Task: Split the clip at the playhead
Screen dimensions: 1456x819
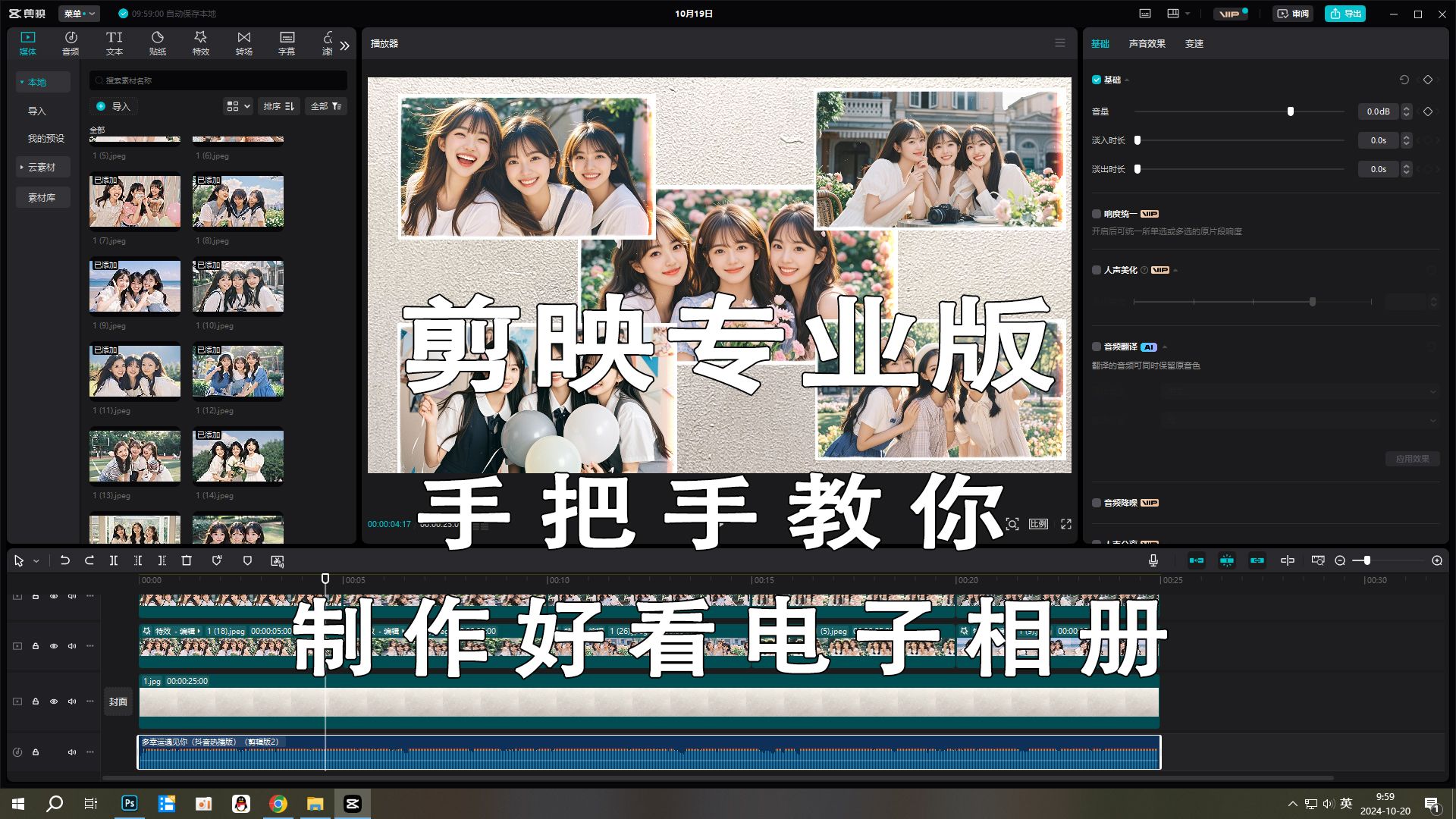Action: click(x=113, y=560)
